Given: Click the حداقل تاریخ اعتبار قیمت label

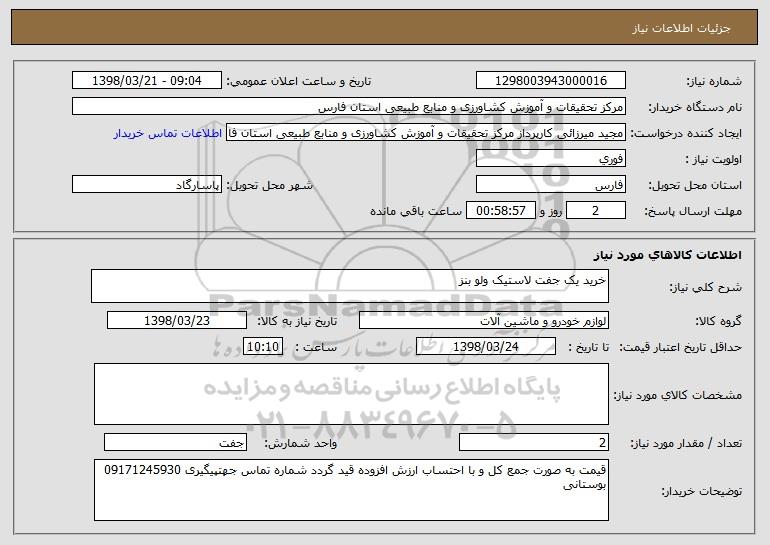Looking at the screenshot, I should [681, 348].
